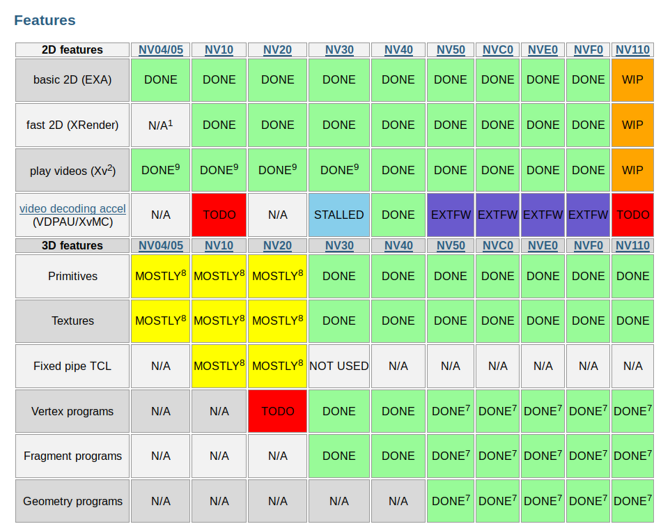Follow NV20 link in the 2D features header
This screenshot has height=524, width=670.
point(277,49)
